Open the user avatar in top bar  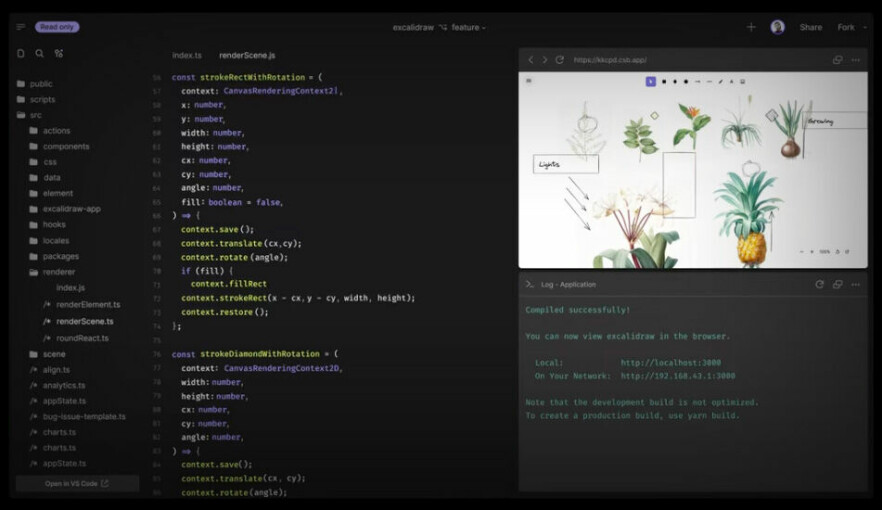[777, 27]
